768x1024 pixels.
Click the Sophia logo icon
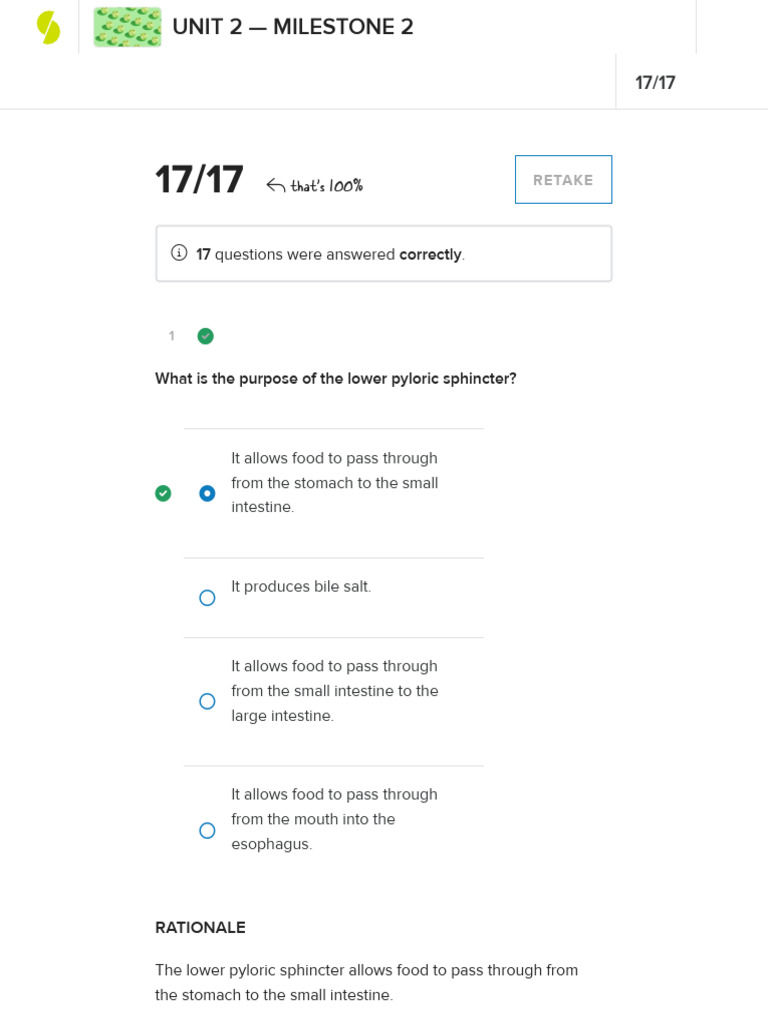pyautogui.click(x=48, y=27)
